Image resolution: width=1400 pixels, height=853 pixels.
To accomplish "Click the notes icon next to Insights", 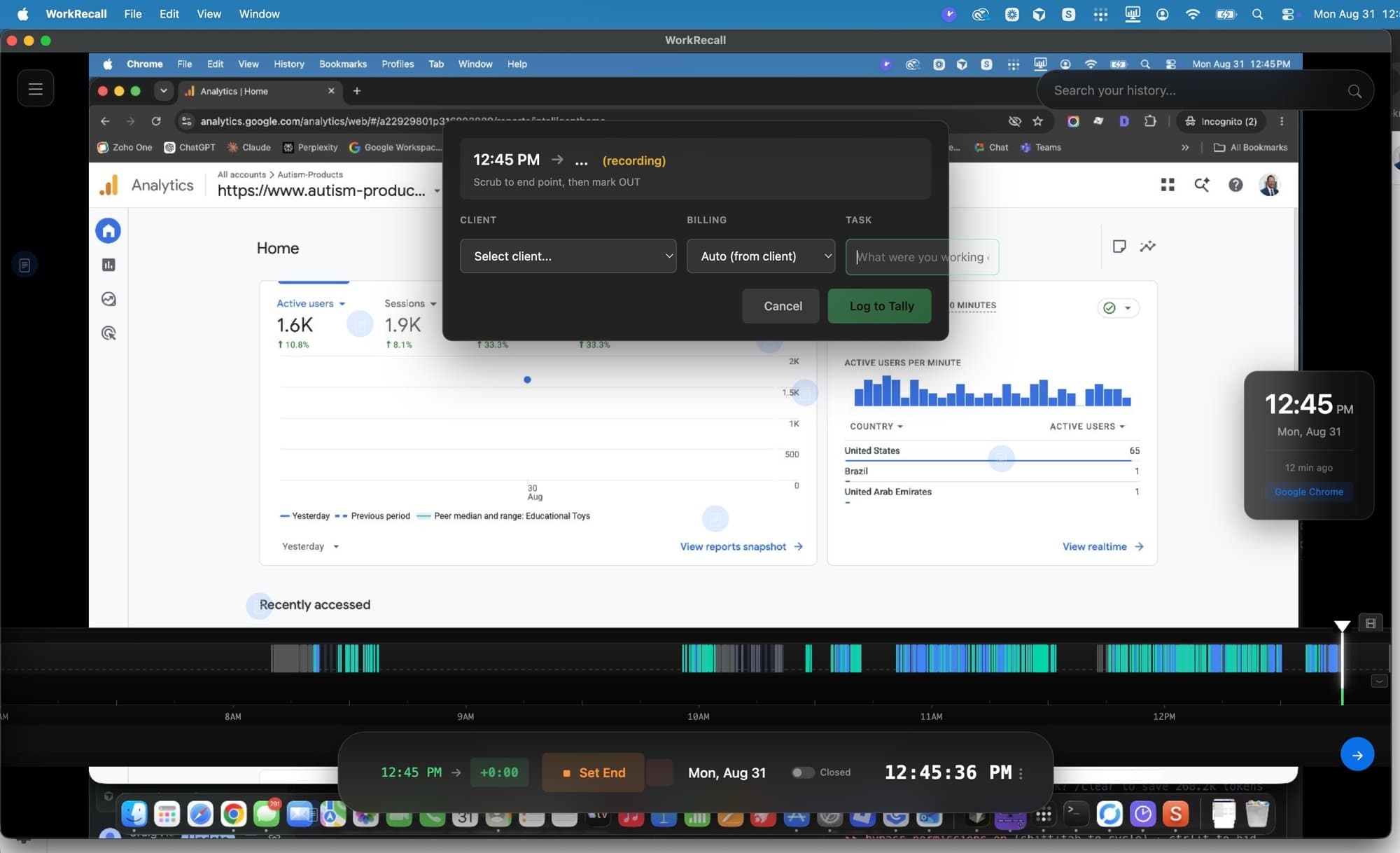I will 1119,247.
